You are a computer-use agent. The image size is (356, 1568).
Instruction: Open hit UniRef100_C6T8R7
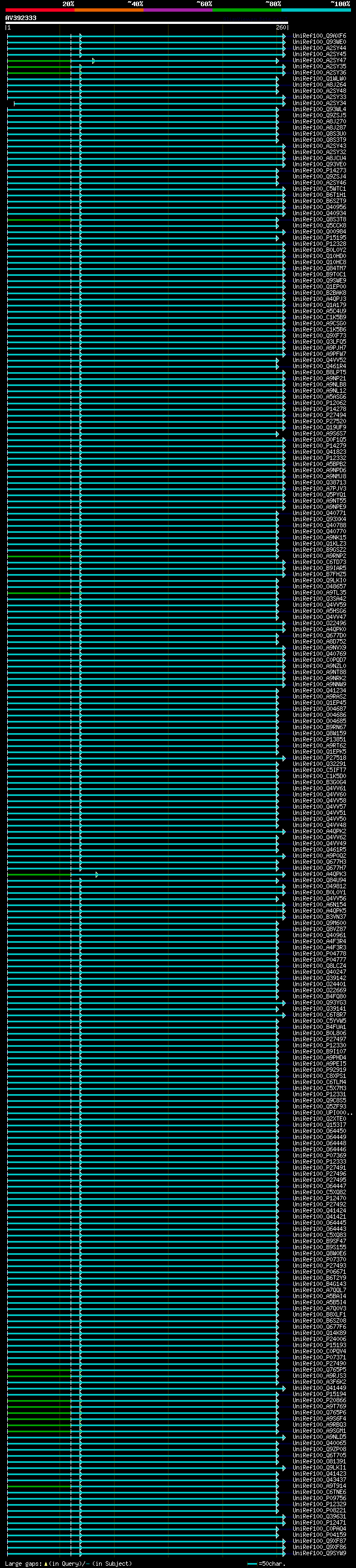tap(319, 1015)
